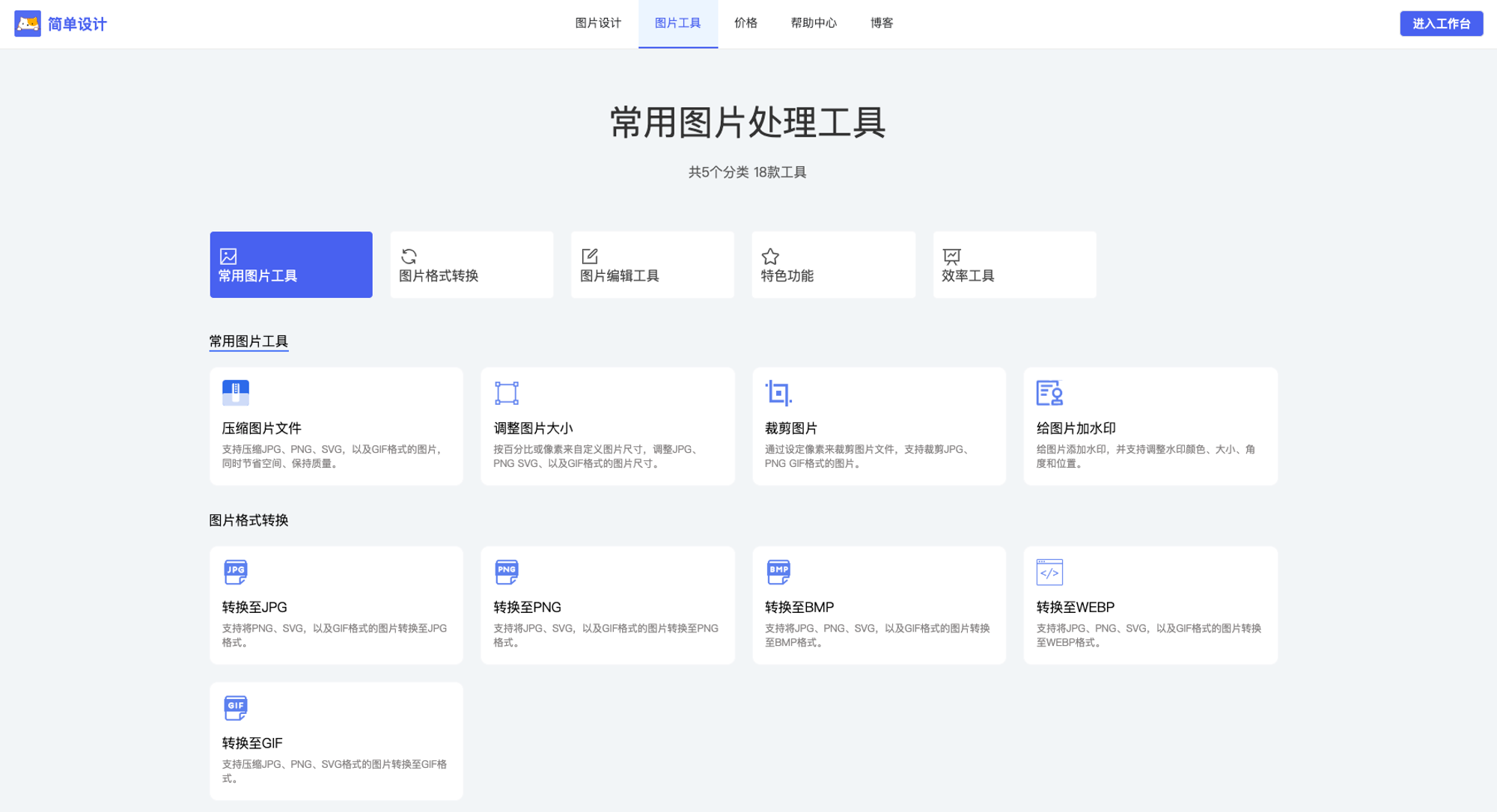Click the PNG file format icon

coord(507,572)
